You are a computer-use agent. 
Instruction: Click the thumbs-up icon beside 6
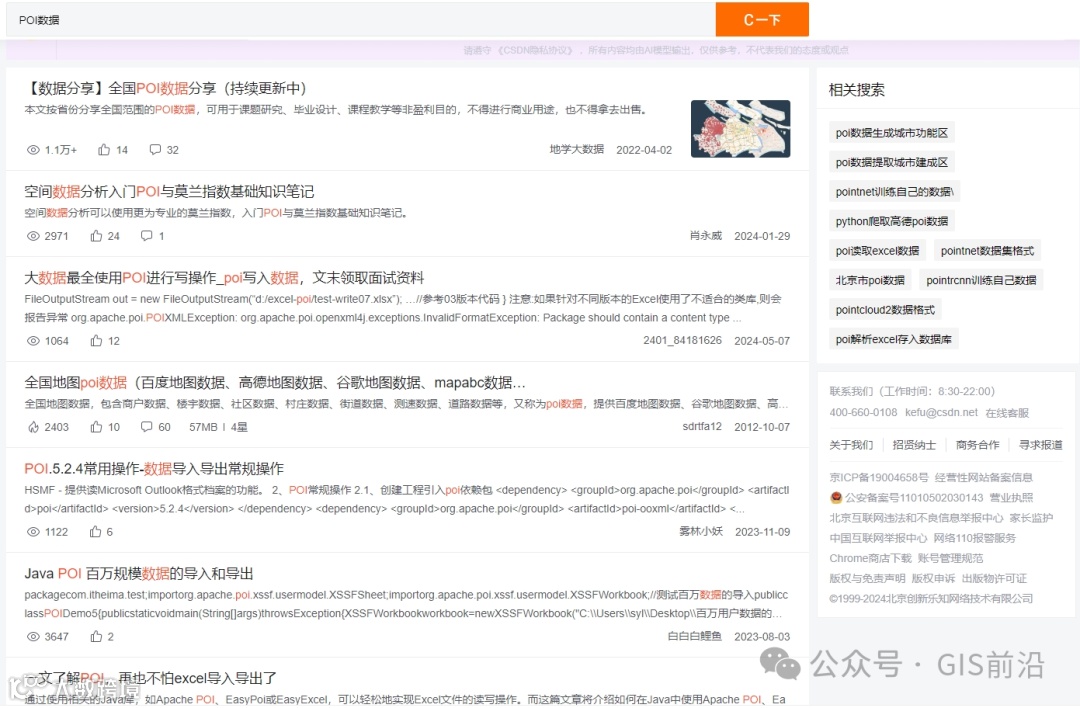(96, 532)
